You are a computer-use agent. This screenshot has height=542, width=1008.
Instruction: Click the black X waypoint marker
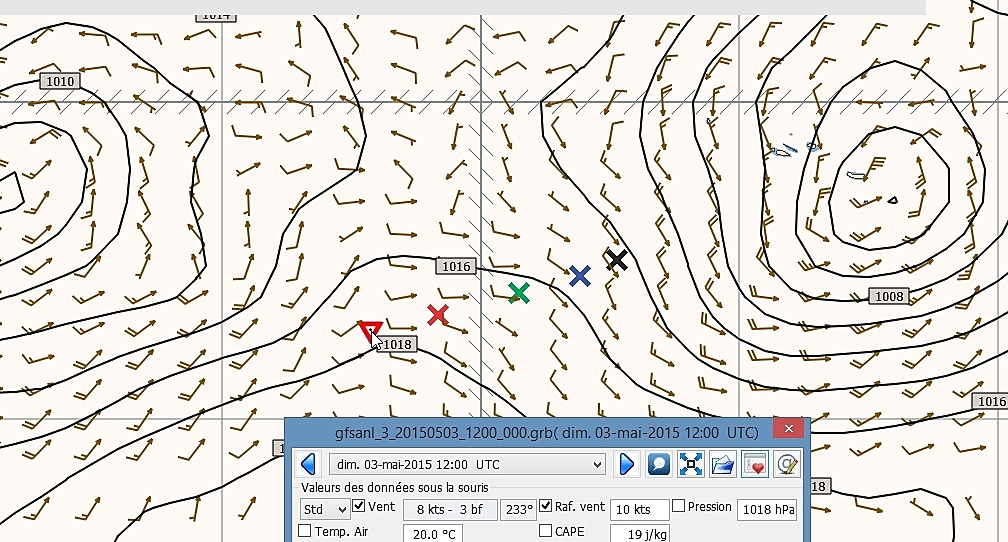(617, 260)
